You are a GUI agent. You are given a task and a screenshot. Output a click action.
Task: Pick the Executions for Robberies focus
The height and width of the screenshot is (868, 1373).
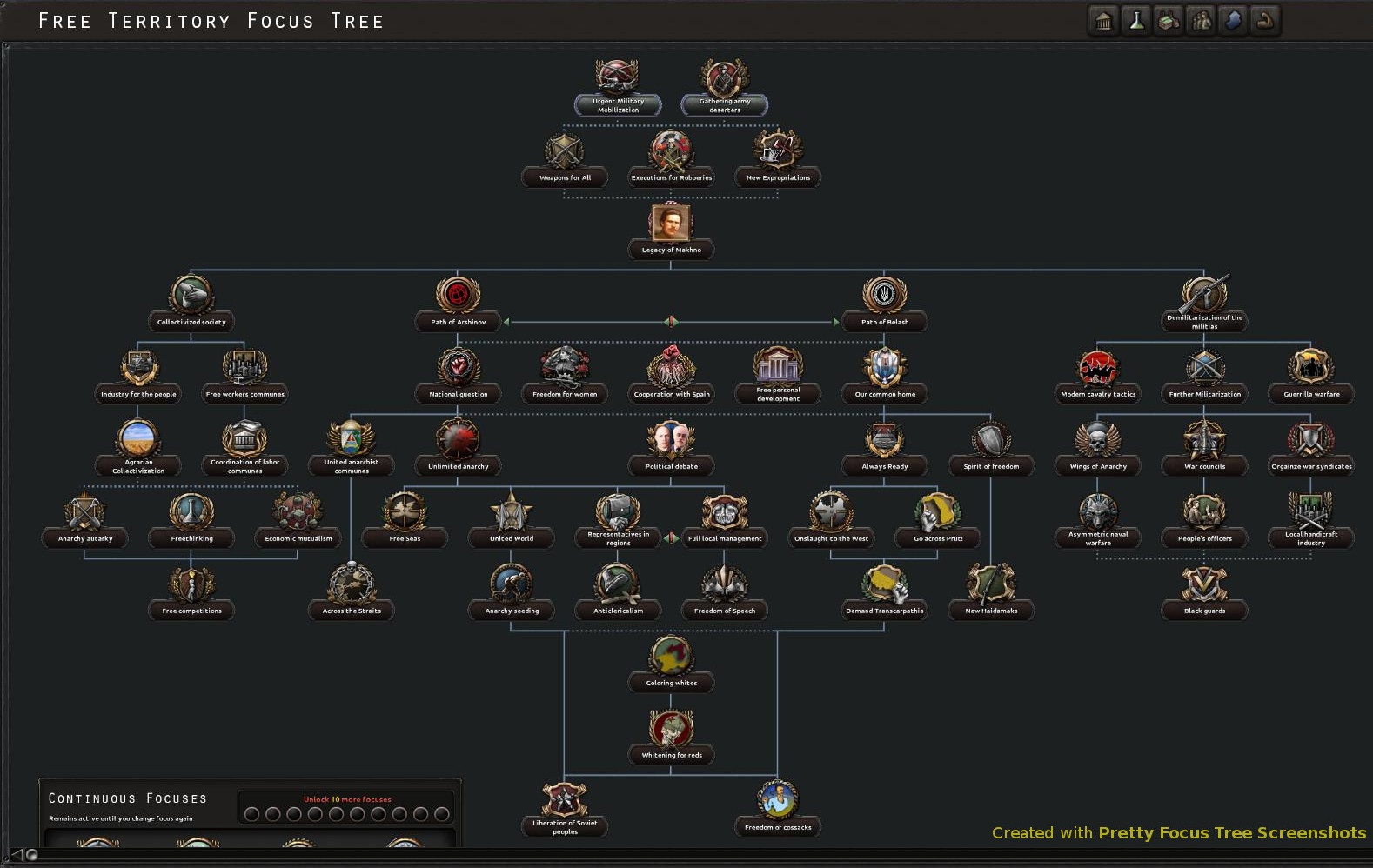point(671,159)
